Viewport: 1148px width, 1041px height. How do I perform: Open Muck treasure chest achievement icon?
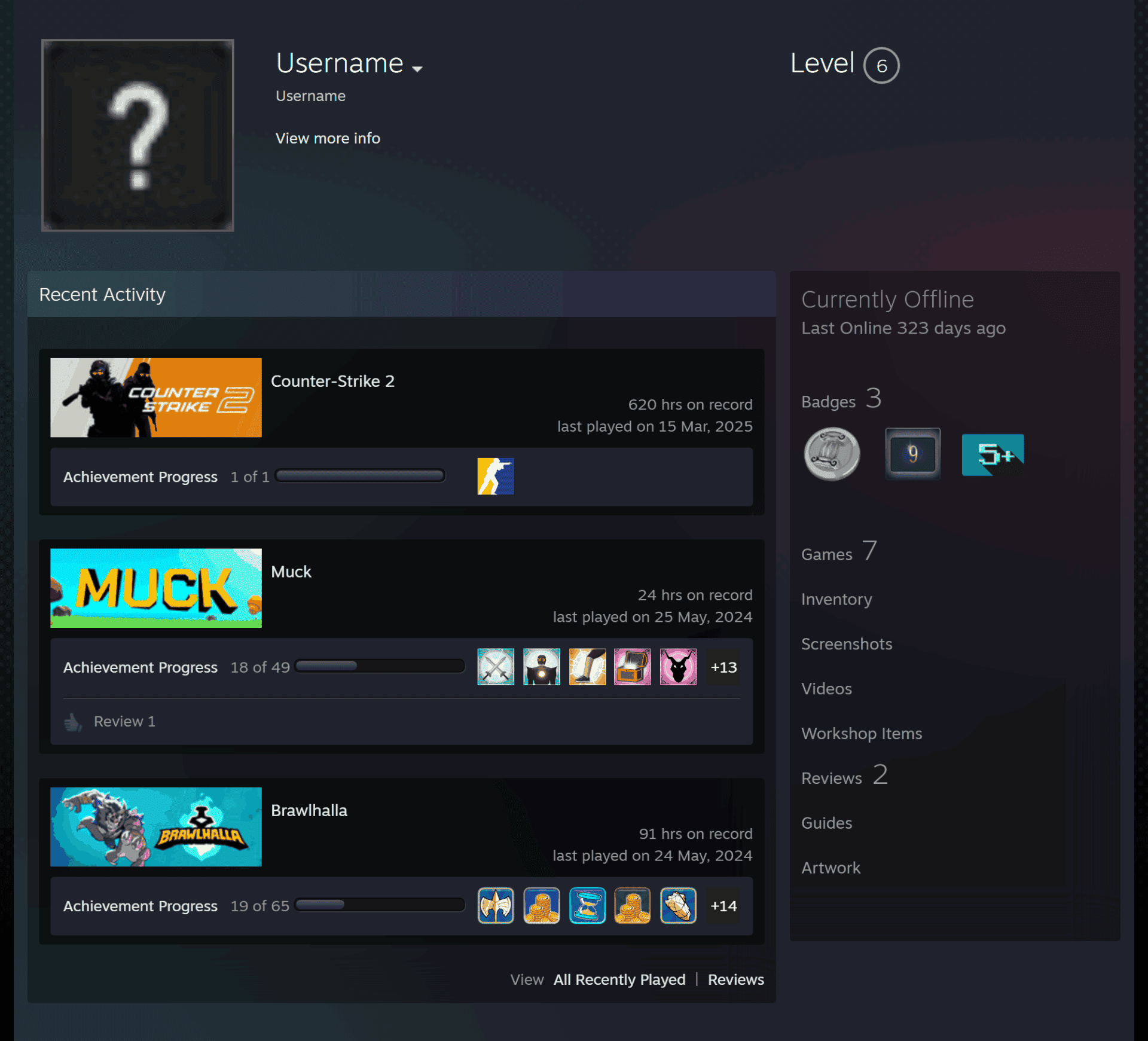point(633,667)
